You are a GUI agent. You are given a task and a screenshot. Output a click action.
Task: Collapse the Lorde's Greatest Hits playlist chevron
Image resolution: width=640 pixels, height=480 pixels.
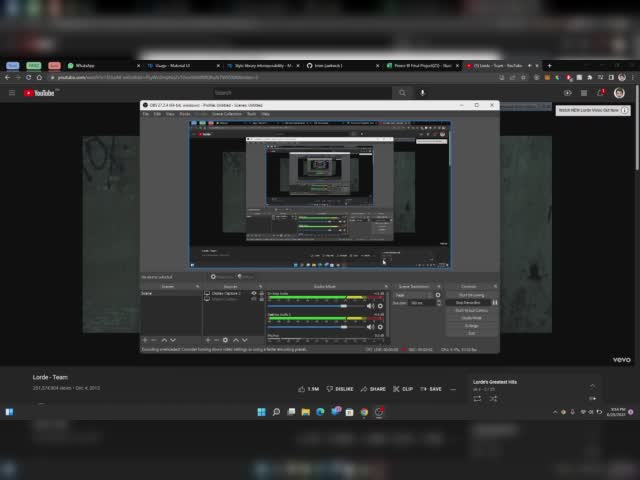coord(592,386)
